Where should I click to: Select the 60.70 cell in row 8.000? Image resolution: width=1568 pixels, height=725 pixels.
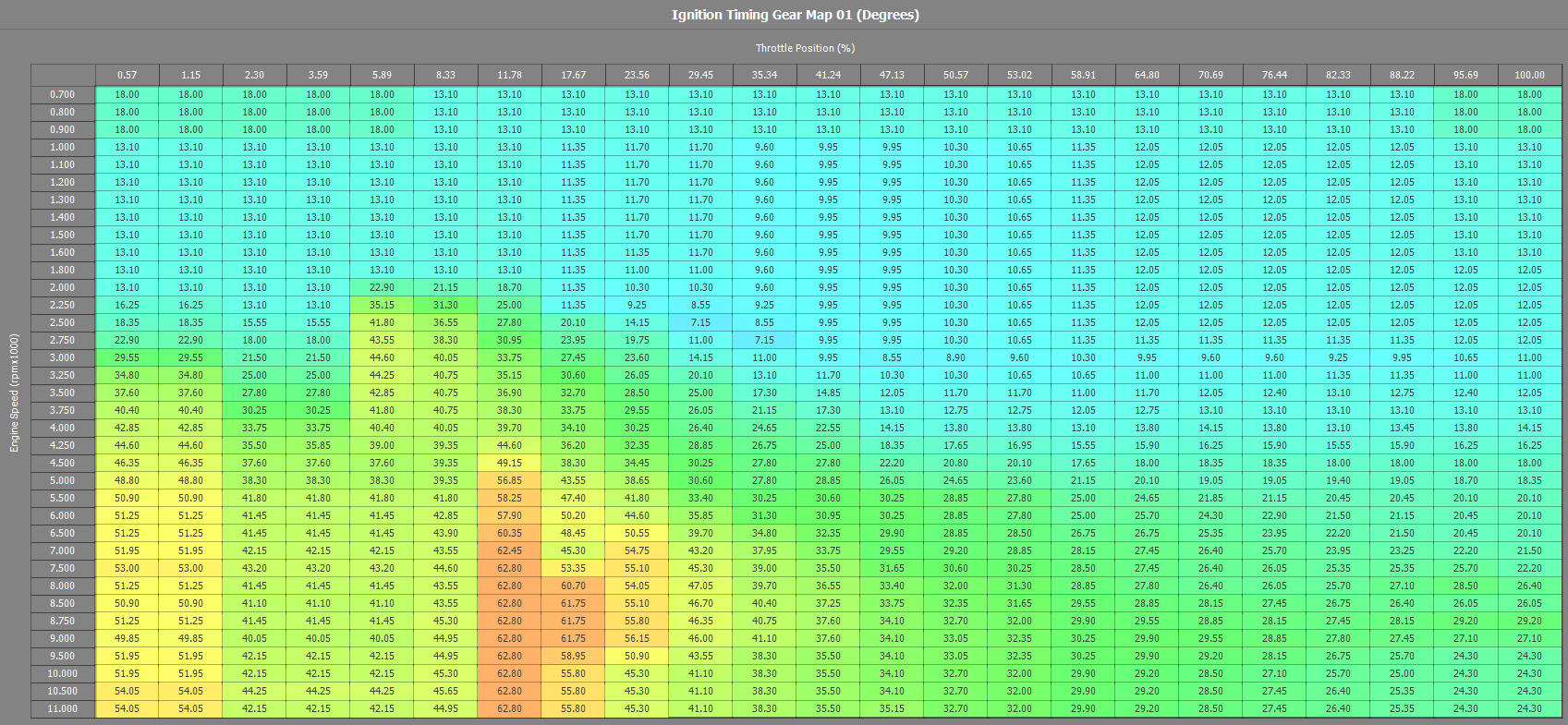pyautogui.click(x=574, y=586)
